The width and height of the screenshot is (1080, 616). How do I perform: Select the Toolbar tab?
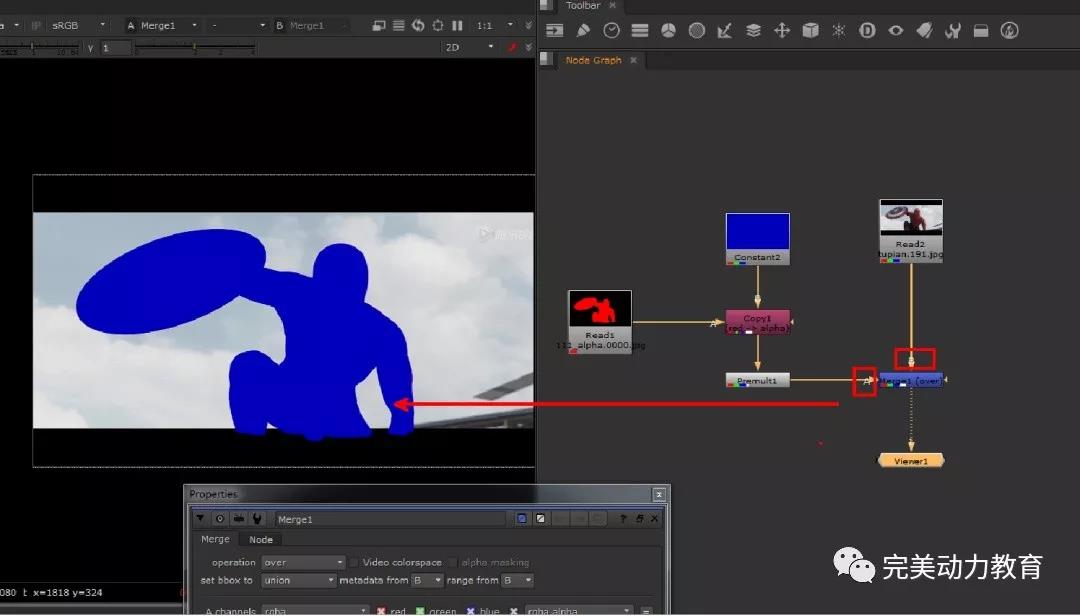click(583, 6)
